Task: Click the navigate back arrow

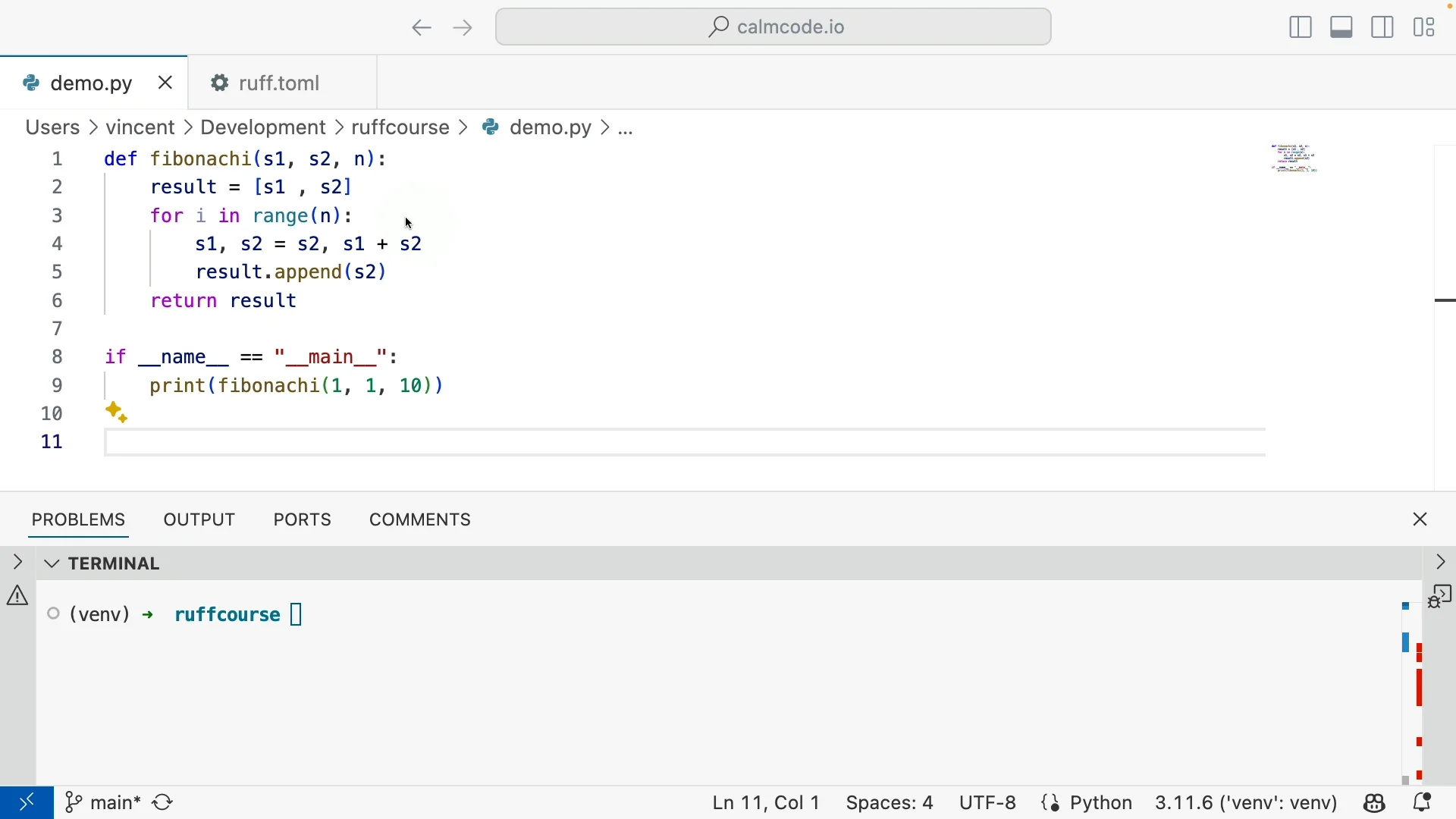Action: (422, 28)
